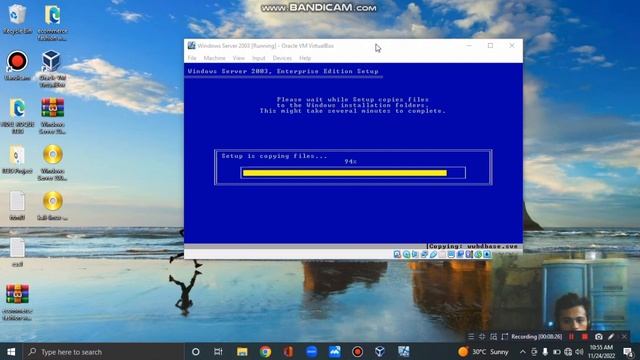The height and width of the screenshot is (360, 640).
Task: Click the display icon in VirtualBox status bar
Action: (451, 254)
